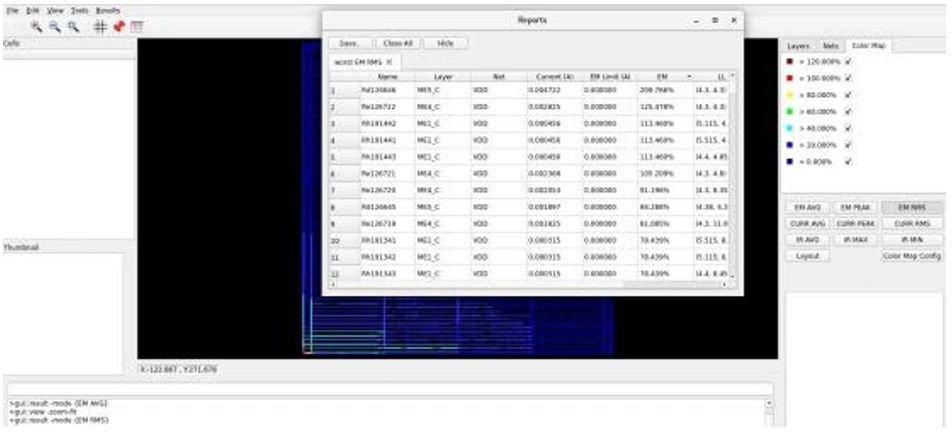Click the Name column header
The height and width of the screenshot is (433, 952).
click(387, 77)
